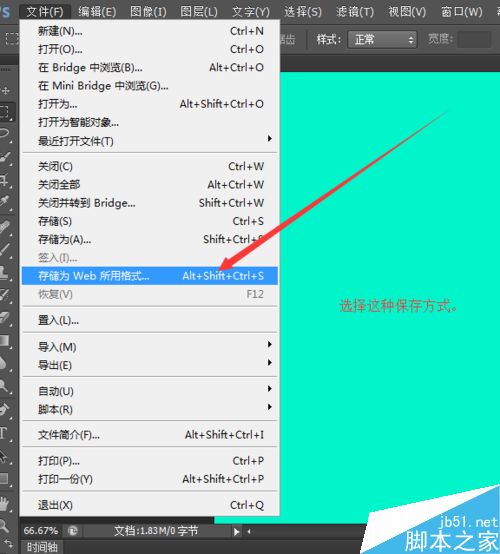Select the Pen tool
The height and width of the screenshot is (554, 500).
[5, 410]
